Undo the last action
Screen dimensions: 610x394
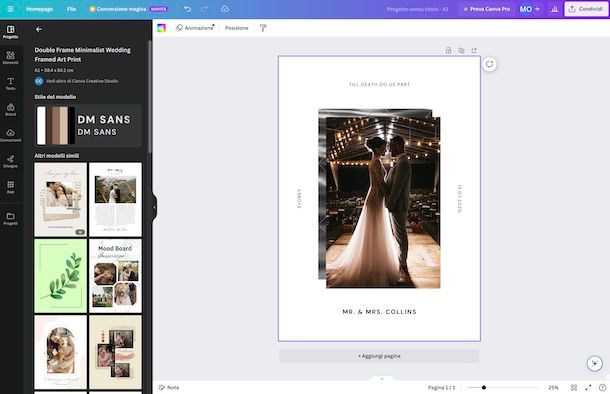(x=188, y=9)
